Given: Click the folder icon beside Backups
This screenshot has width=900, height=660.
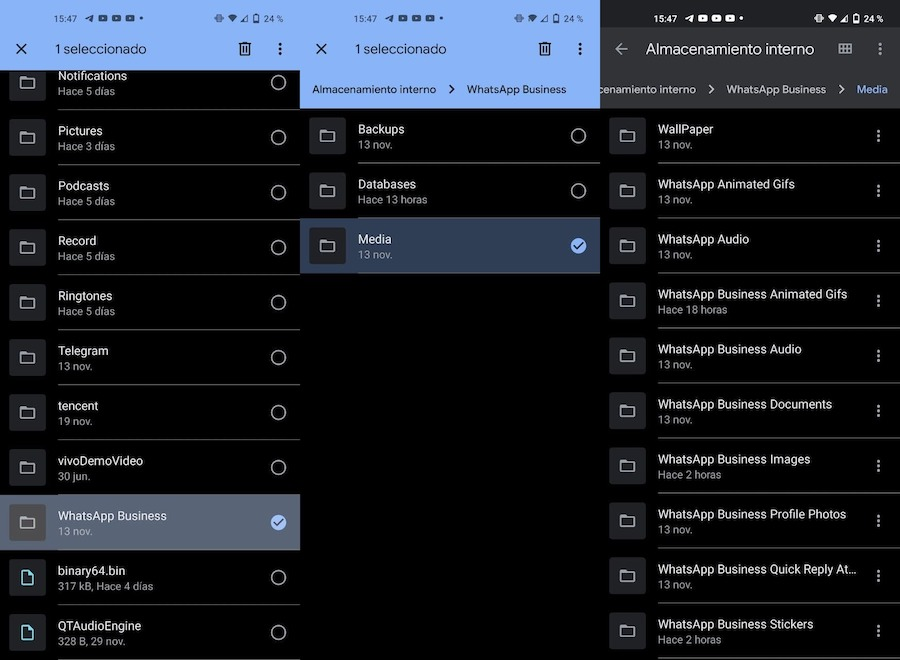Looking at the screenshot, I should (x=327, y=135).
